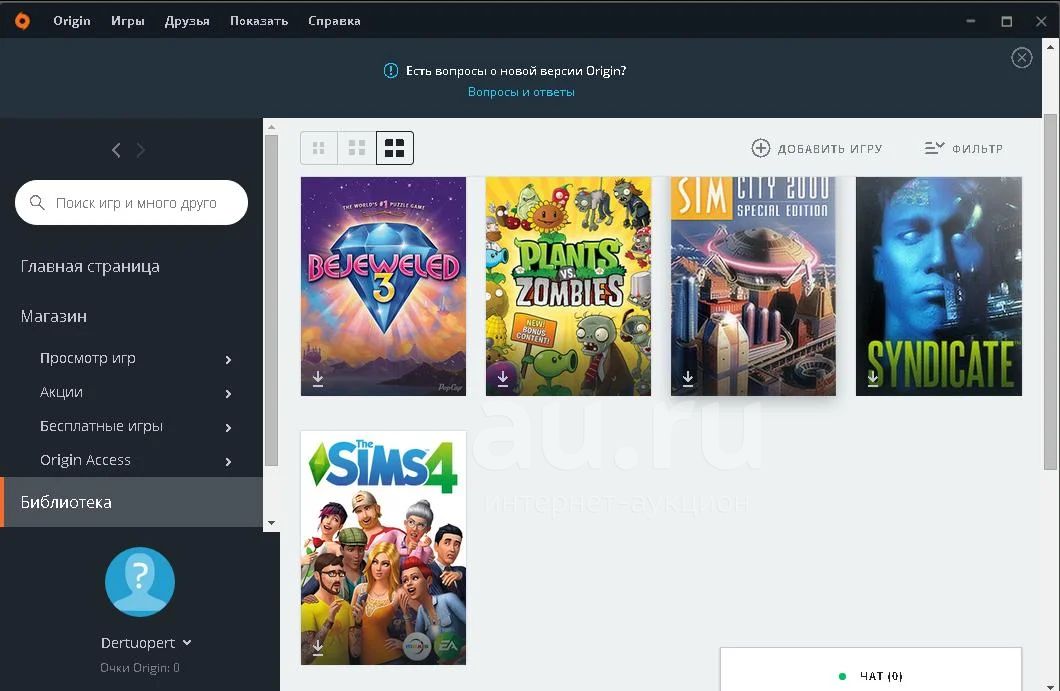Click the search magnifier icon
Screen dimensions: 1060x691
click(37, 202)
